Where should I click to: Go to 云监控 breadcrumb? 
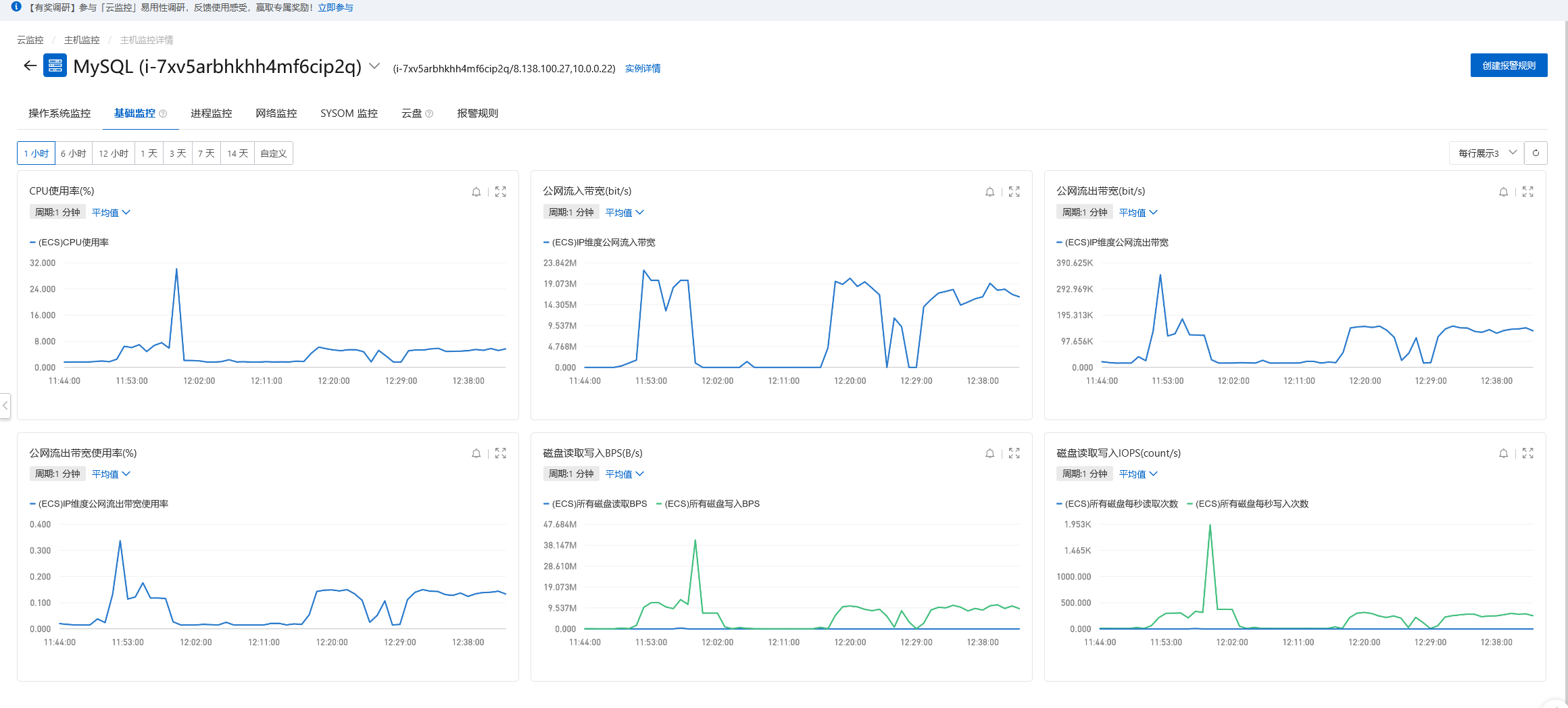30,40
